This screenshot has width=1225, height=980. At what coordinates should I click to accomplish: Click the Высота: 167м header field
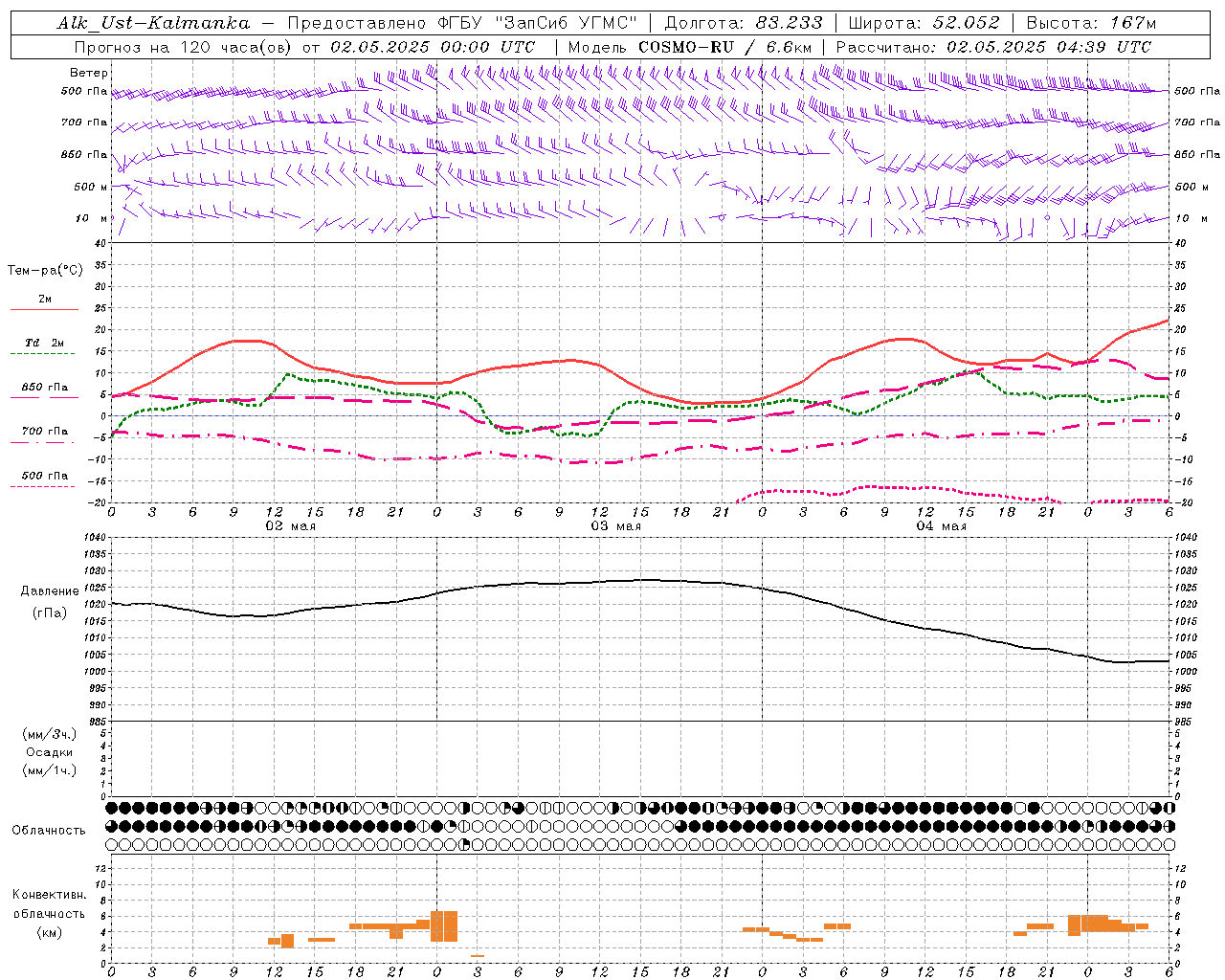1091,23
